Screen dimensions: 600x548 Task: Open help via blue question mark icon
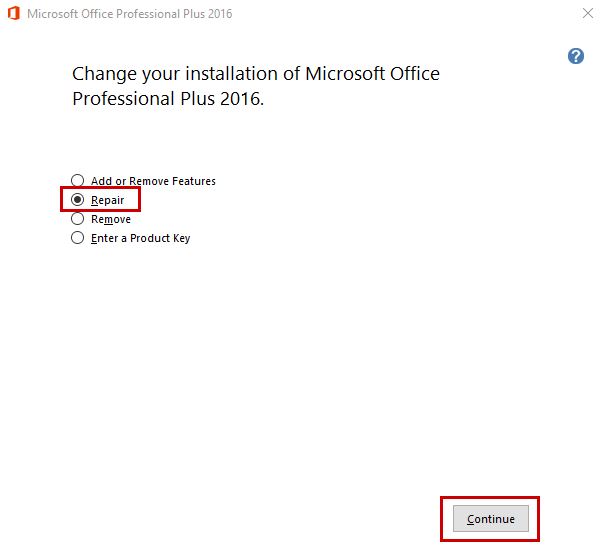[575, 57]
